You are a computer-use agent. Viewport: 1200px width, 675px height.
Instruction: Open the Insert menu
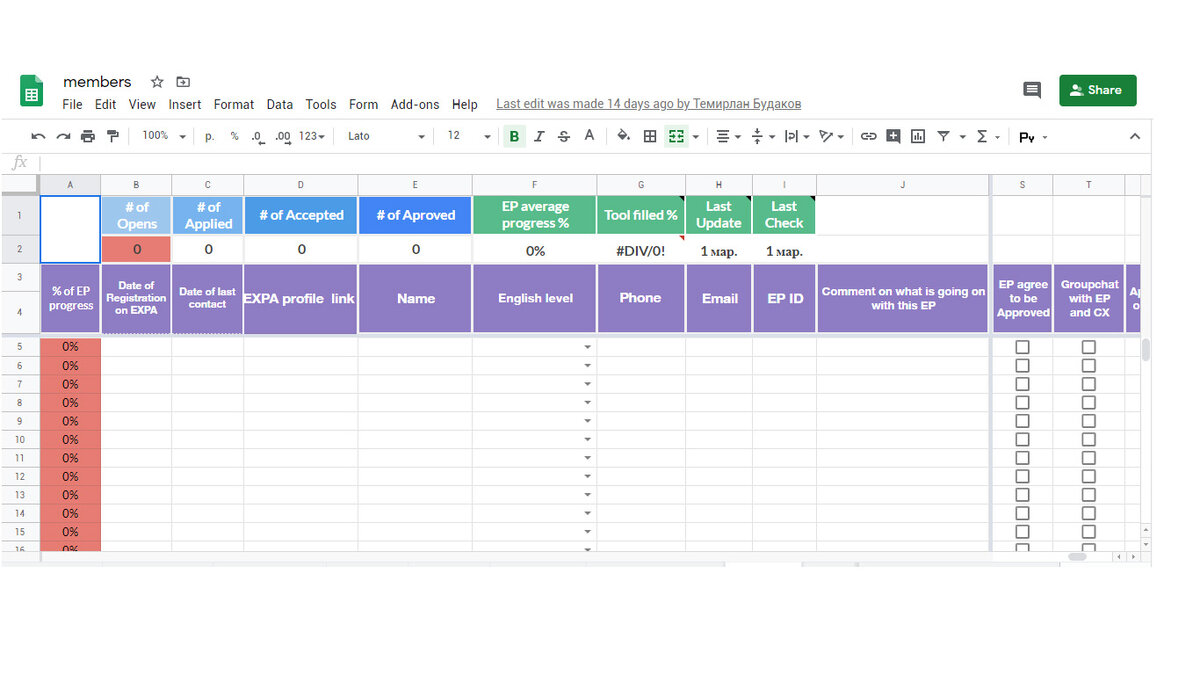pos(185,104)
